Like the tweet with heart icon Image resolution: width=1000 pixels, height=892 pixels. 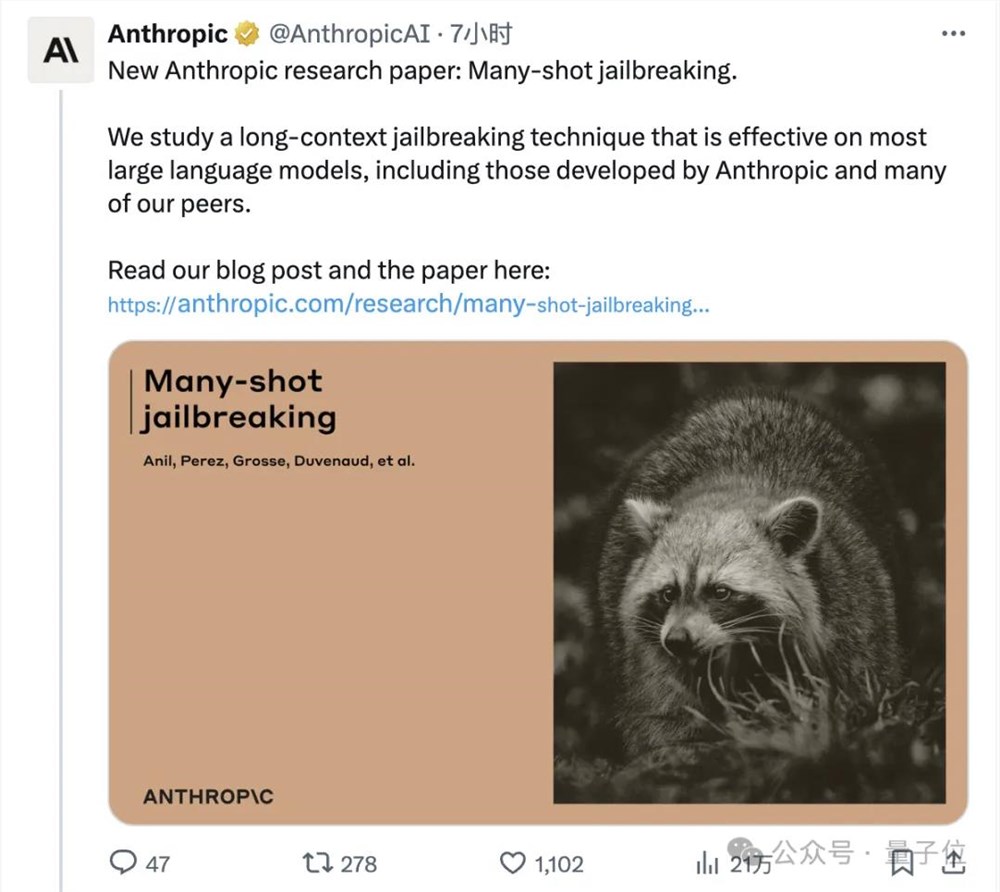coord(512,863)
